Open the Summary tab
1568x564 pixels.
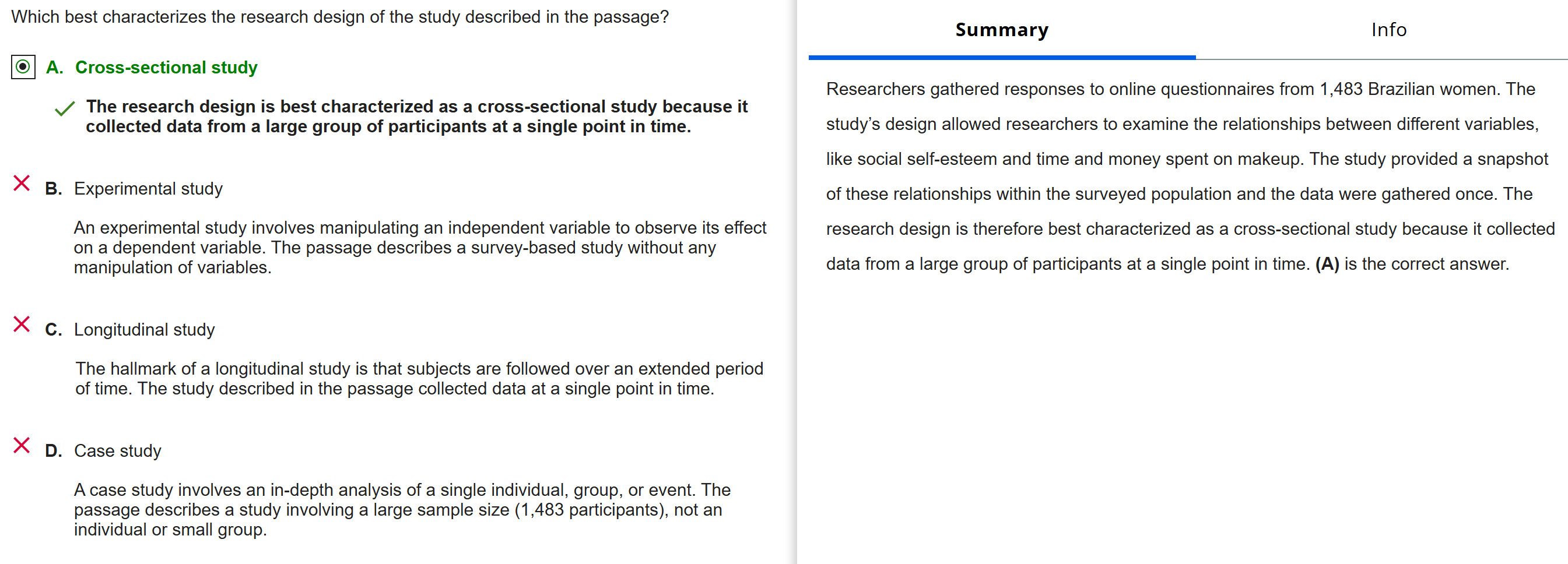pyautogui.click(x=1001, y=30)
